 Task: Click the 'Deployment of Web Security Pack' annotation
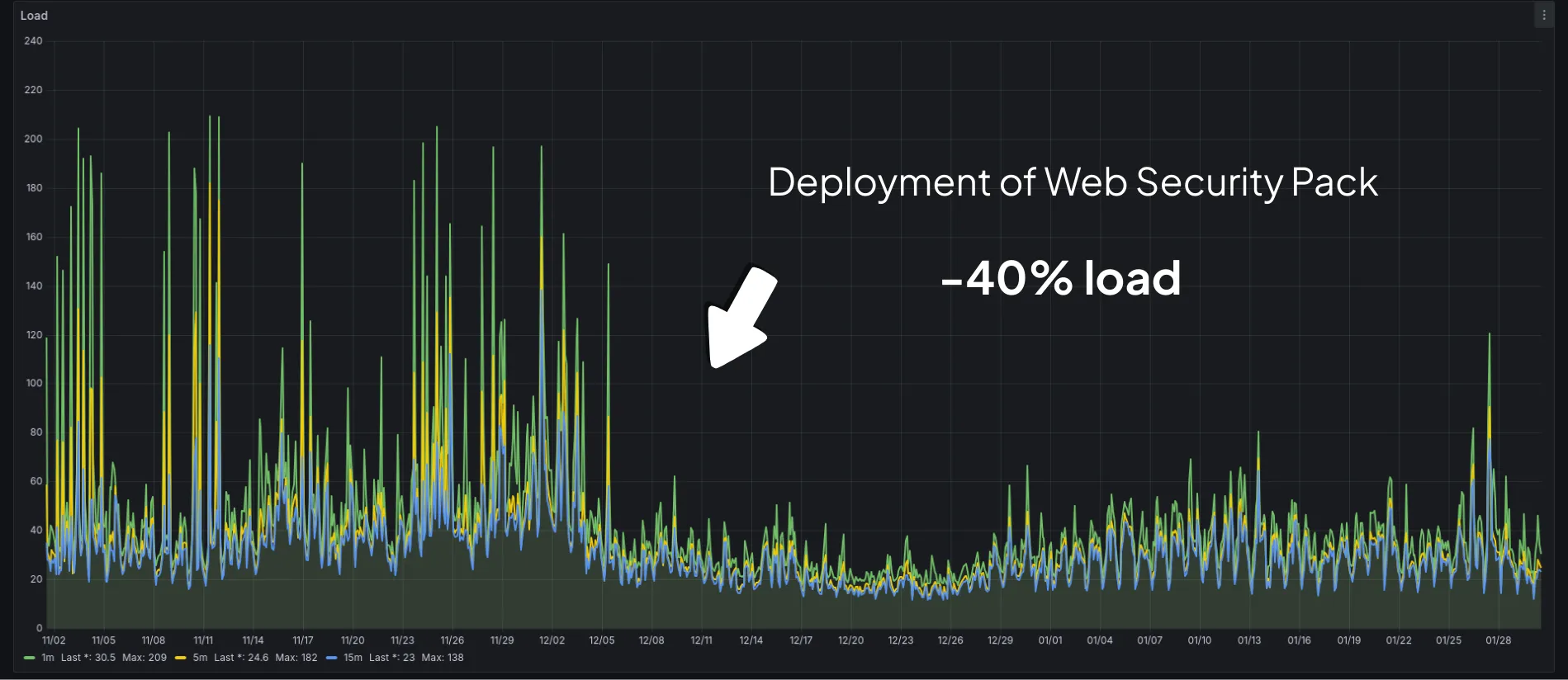tap(1072, 182)
